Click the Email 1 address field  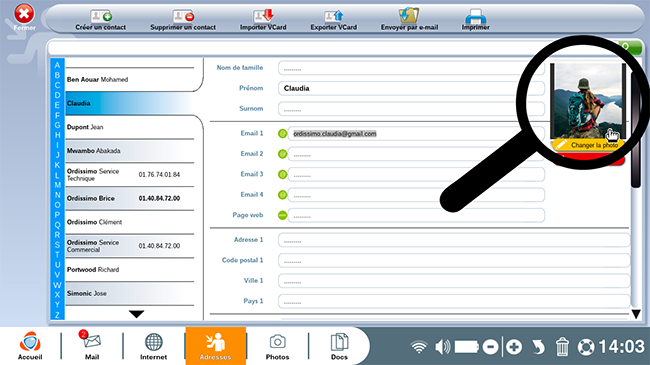pyautogui.click(x=416, y=134)
